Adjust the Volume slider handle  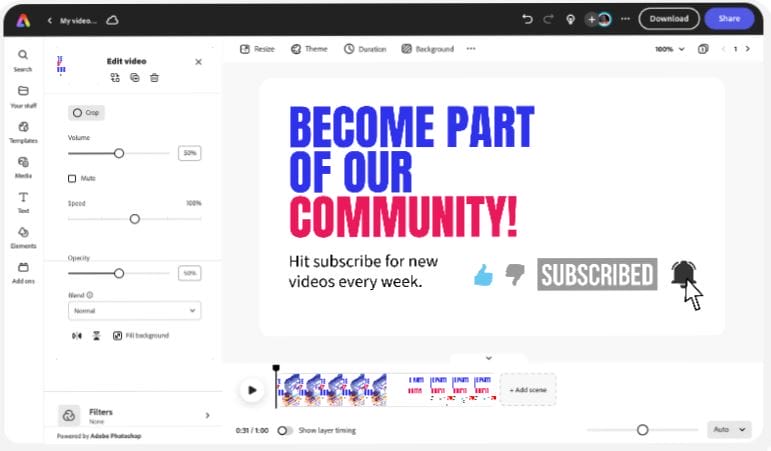(119, 153)
